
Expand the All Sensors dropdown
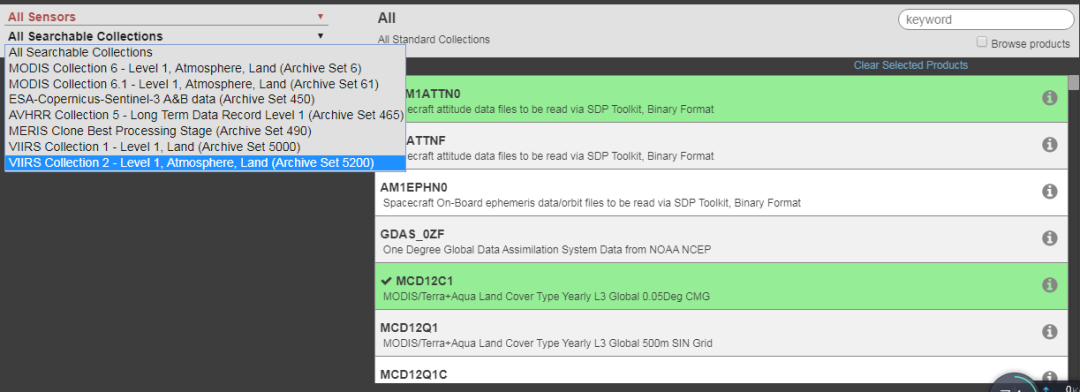[x=166, y=17]
